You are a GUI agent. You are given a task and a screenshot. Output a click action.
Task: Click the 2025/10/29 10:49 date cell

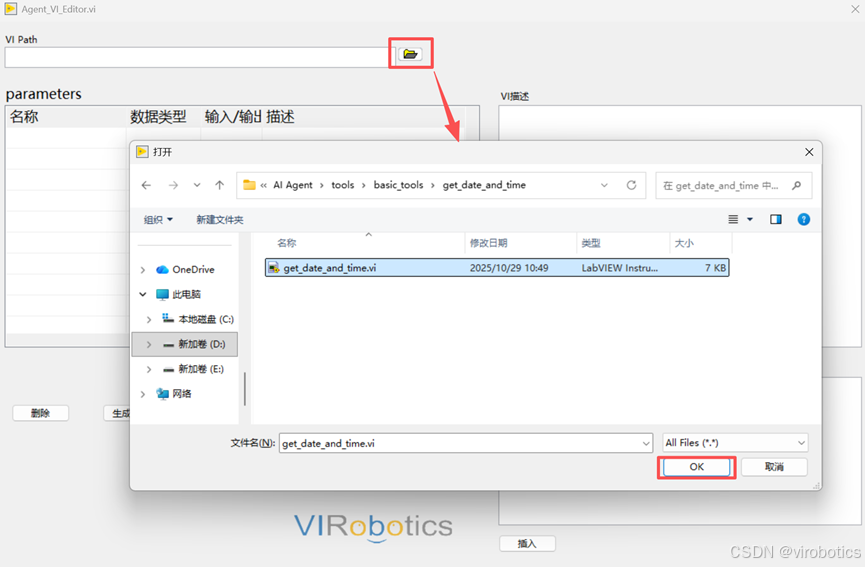tap(509, 268)
